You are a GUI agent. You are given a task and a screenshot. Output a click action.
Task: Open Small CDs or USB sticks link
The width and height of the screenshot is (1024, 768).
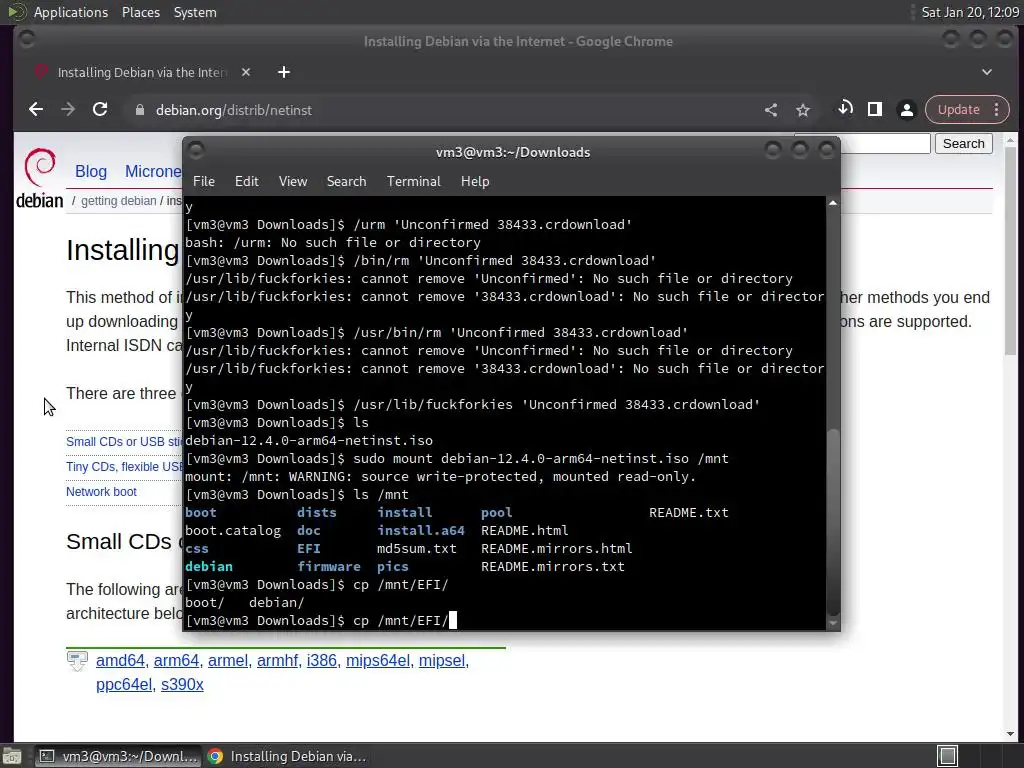pyautogui.click(x=123, y=441)
